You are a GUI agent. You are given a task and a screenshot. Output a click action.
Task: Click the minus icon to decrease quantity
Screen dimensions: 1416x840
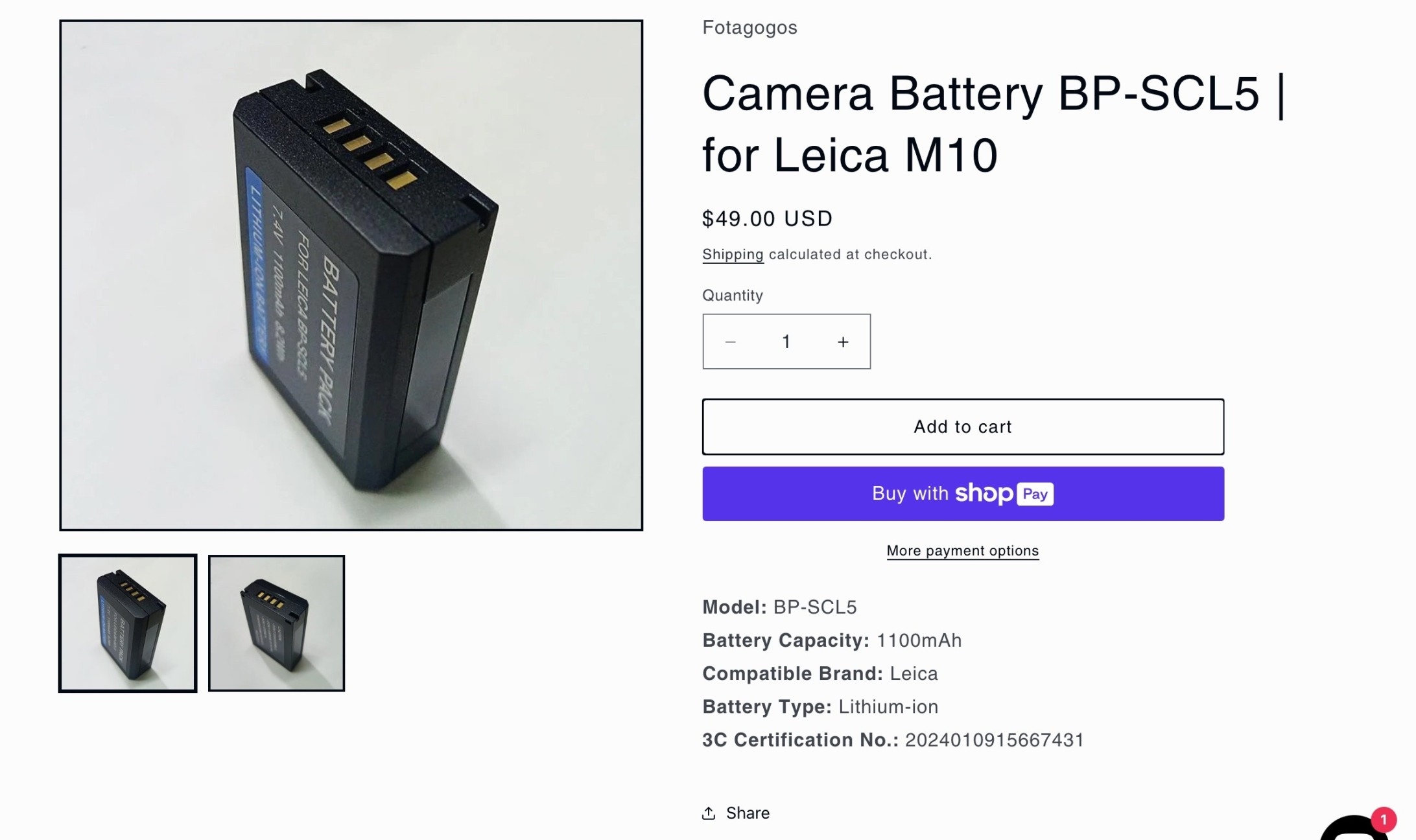click(x=730, y=342)
